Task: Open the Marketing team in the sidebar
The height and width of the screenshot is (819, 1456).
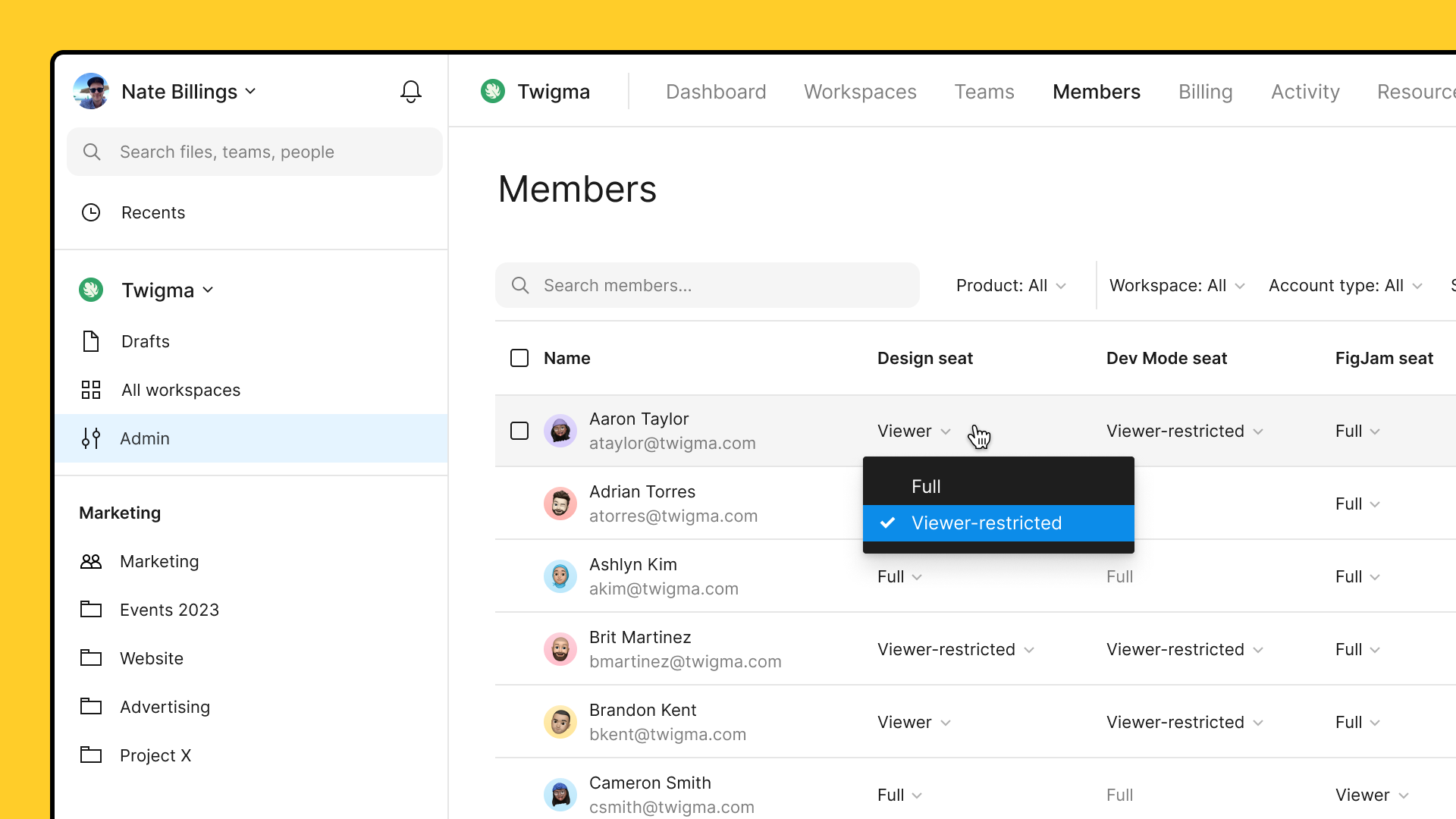Action: 159,561
